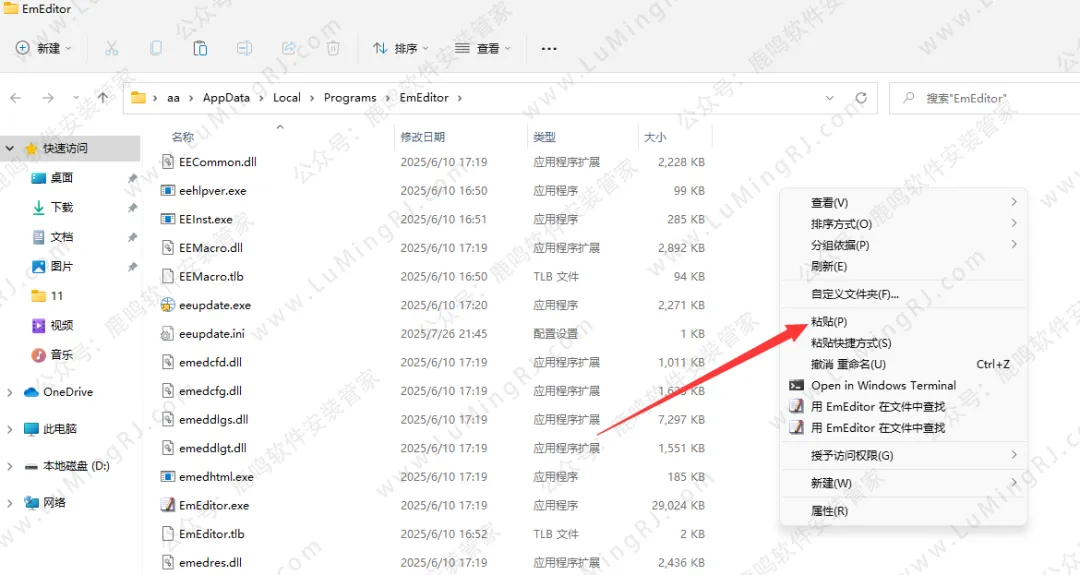This screenshot has width=1080, height=575.
Task: Click the Cut scissors icon in toolbar
Action: 111,48
